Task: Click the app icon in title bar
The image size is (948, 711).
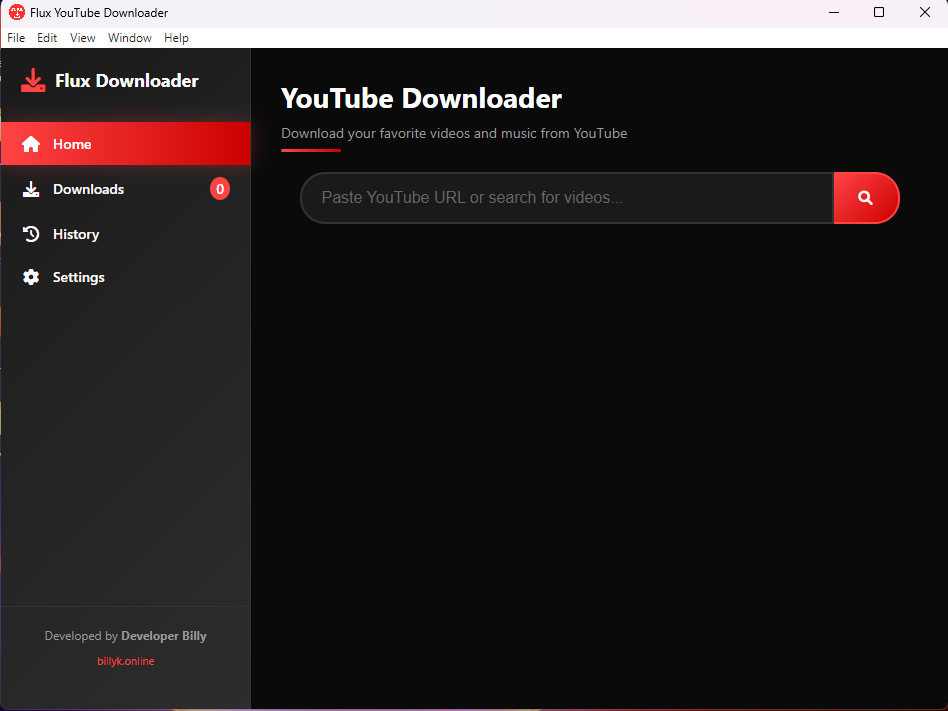Action: 17,12
